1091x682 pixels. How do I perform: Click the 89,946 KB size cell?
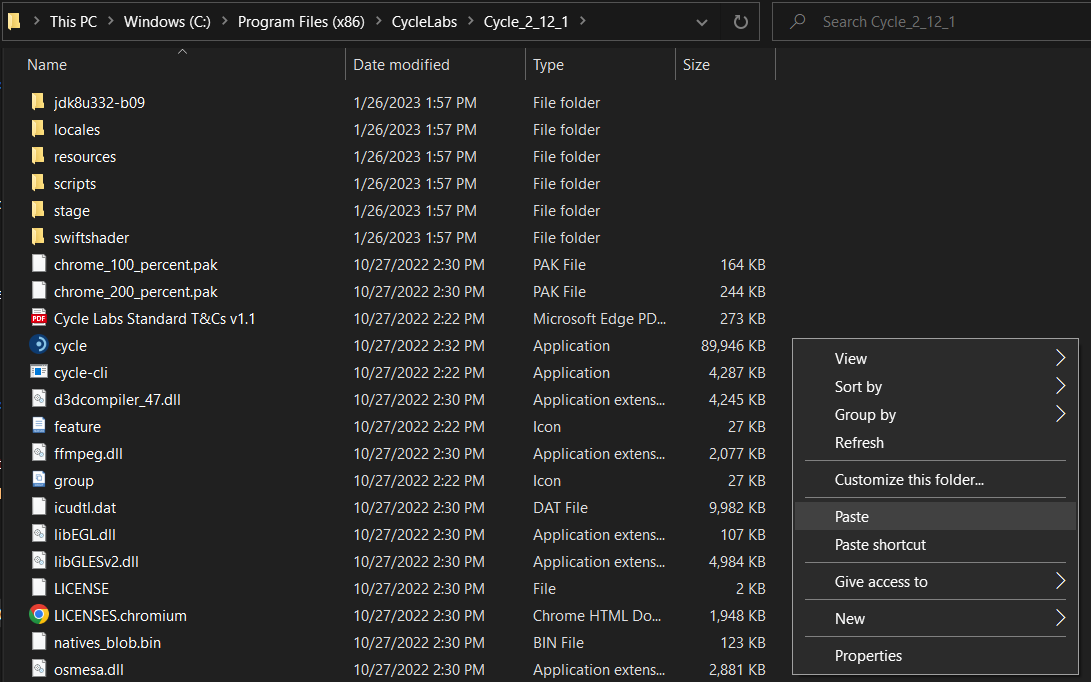click(733, 346)
